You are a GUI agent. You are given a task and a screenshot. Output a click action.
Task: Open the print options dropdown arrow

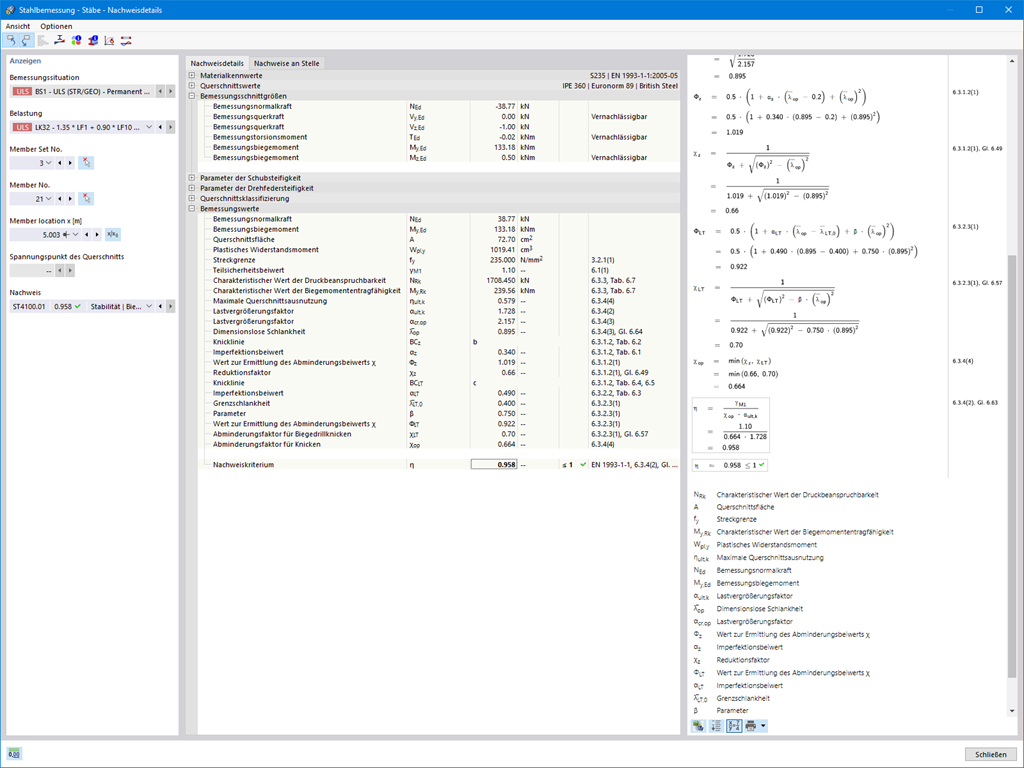(x=763, y=726)
